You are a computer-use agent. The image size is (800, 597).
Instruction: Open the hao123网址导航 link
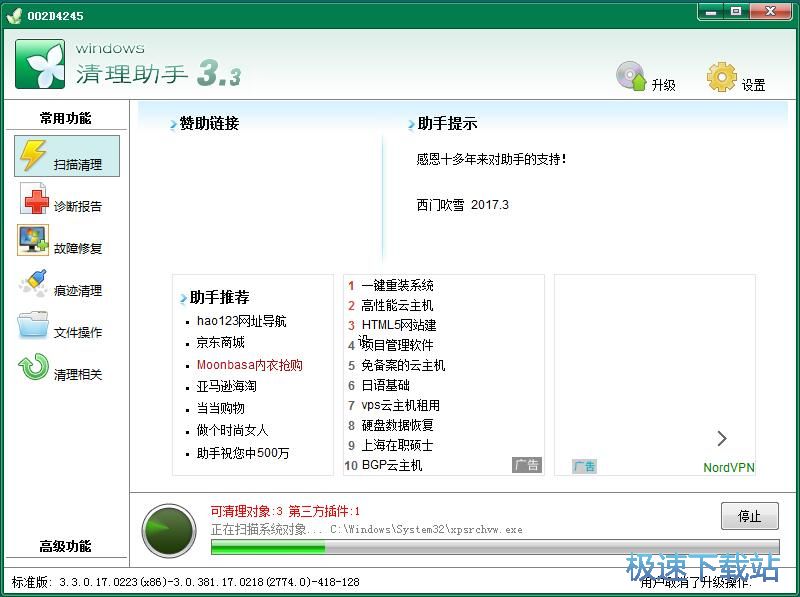[x=241, y=321]
